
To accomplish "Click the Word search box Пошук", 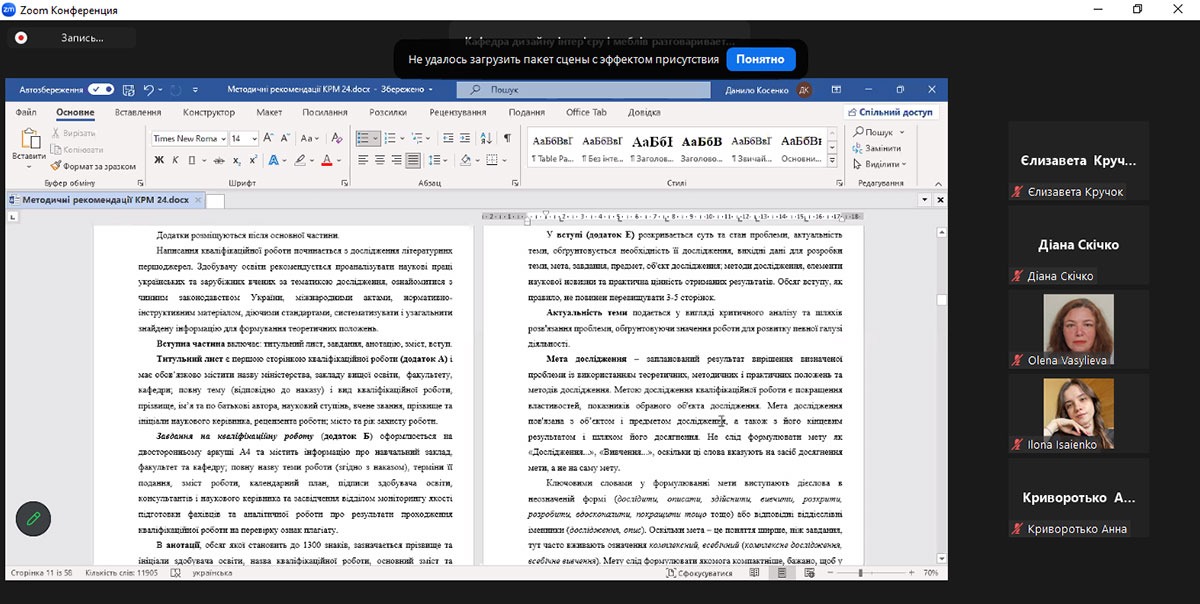I will tap(584, 89).
